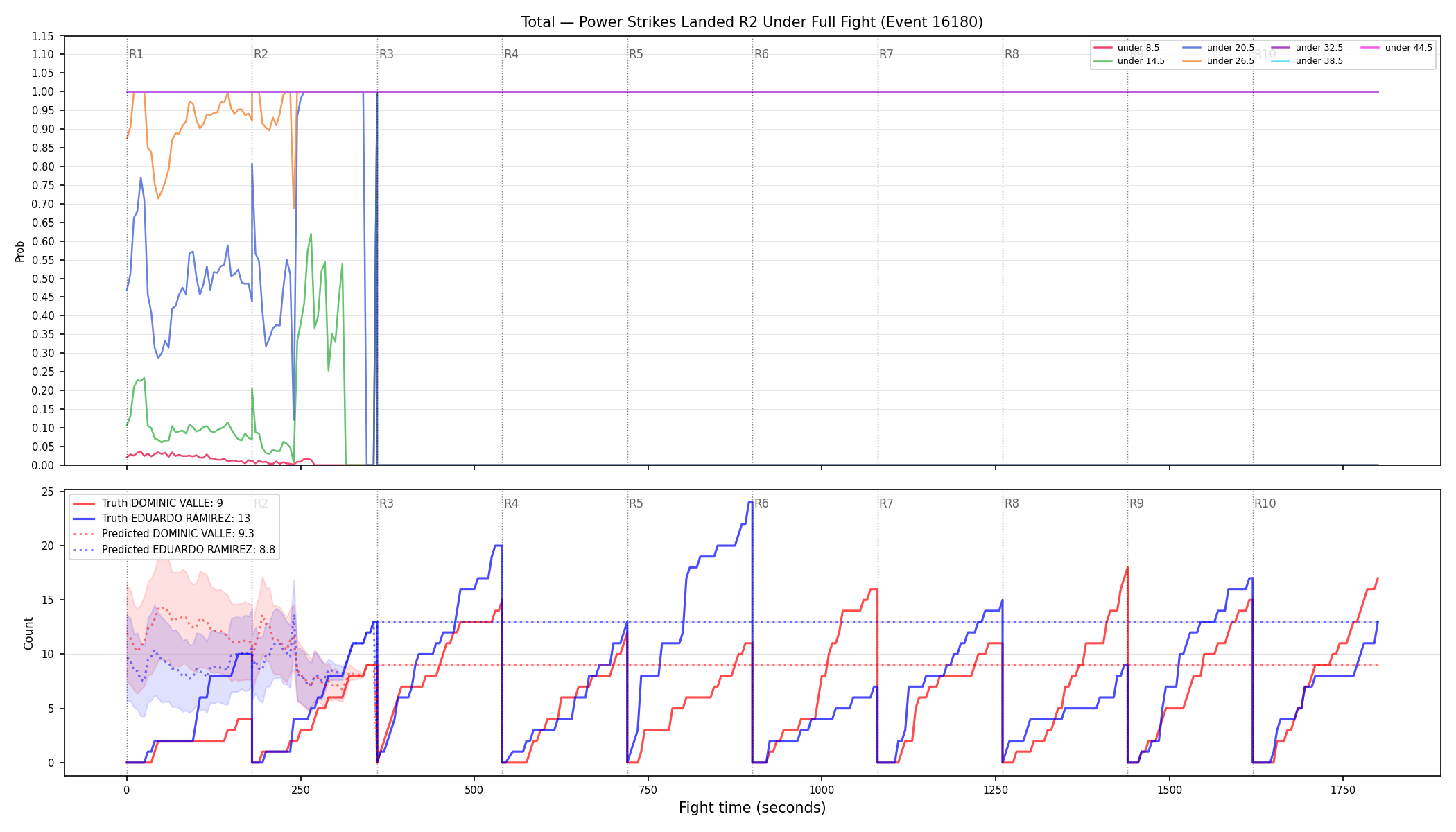Click the R9 round marker in count chart

1136,503
